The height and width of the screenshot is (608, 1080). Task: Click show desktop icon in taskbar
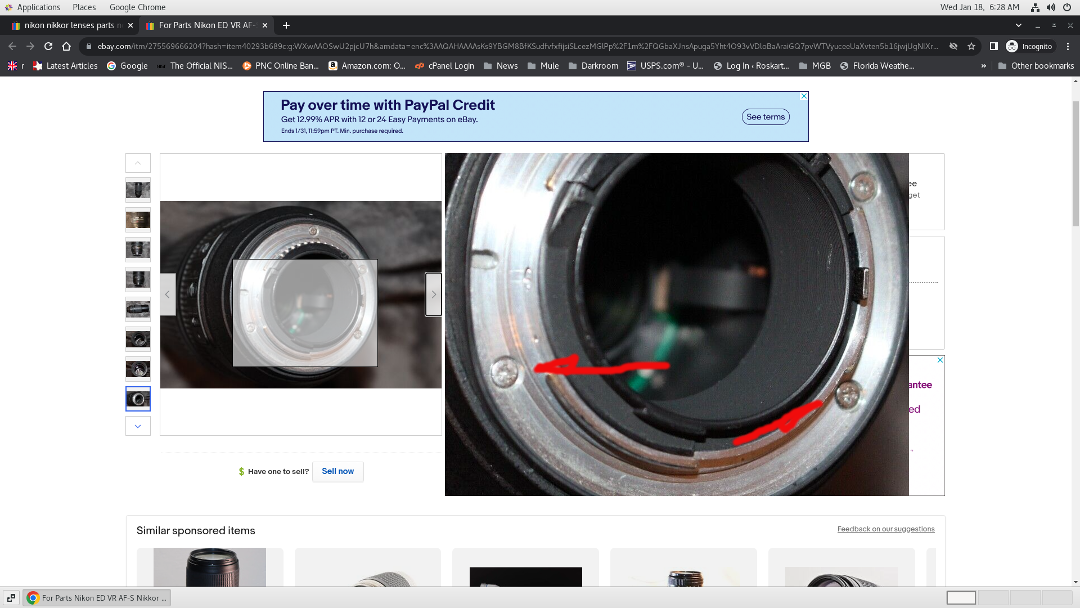pos(10,598)
